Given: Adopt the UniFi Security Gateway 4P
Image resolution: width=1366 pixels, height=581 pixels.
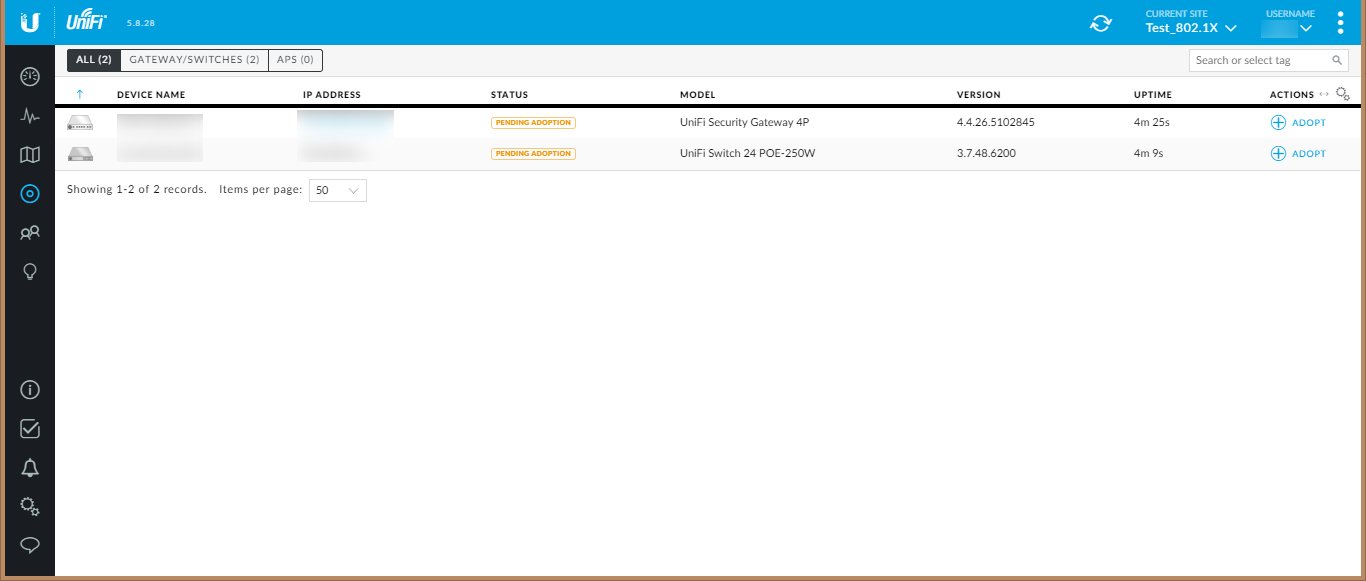Looking at the screenshot, I should click(1298, 122).
